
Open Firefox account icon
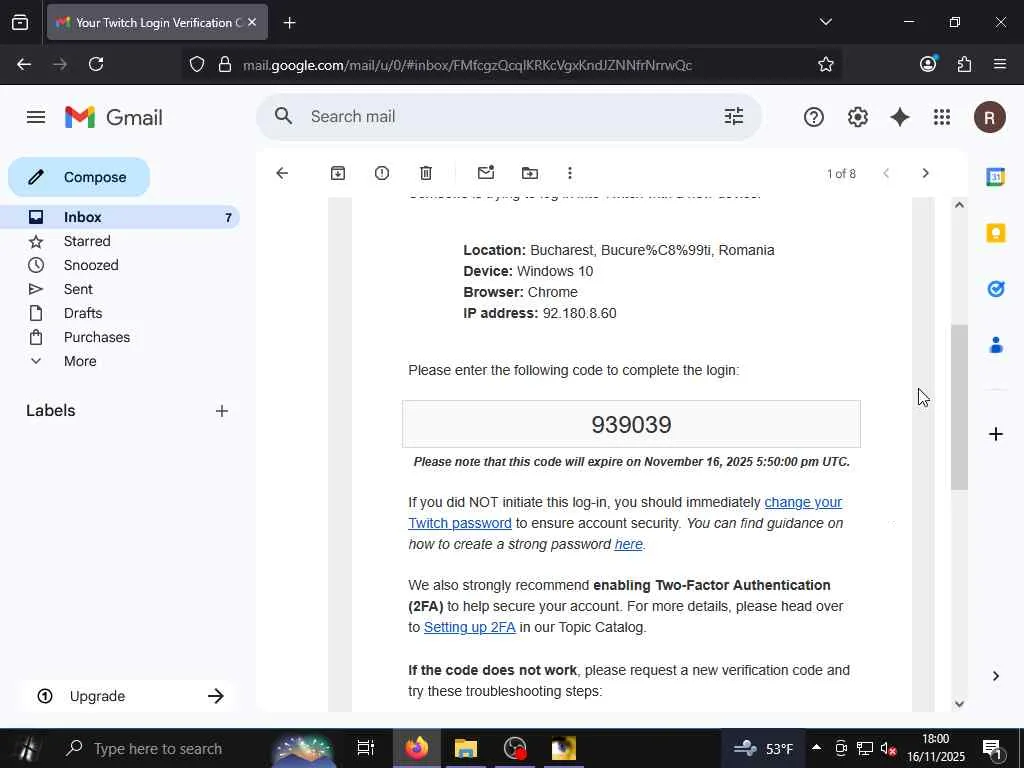(x=928, y=63)
